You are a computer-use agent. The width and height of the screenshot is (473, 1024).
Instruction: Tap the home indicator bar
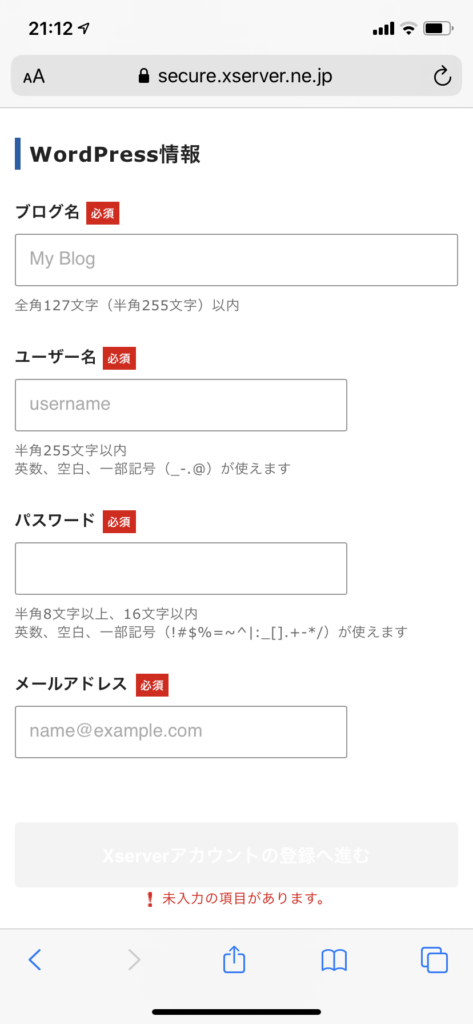[x=236, y=1012]
